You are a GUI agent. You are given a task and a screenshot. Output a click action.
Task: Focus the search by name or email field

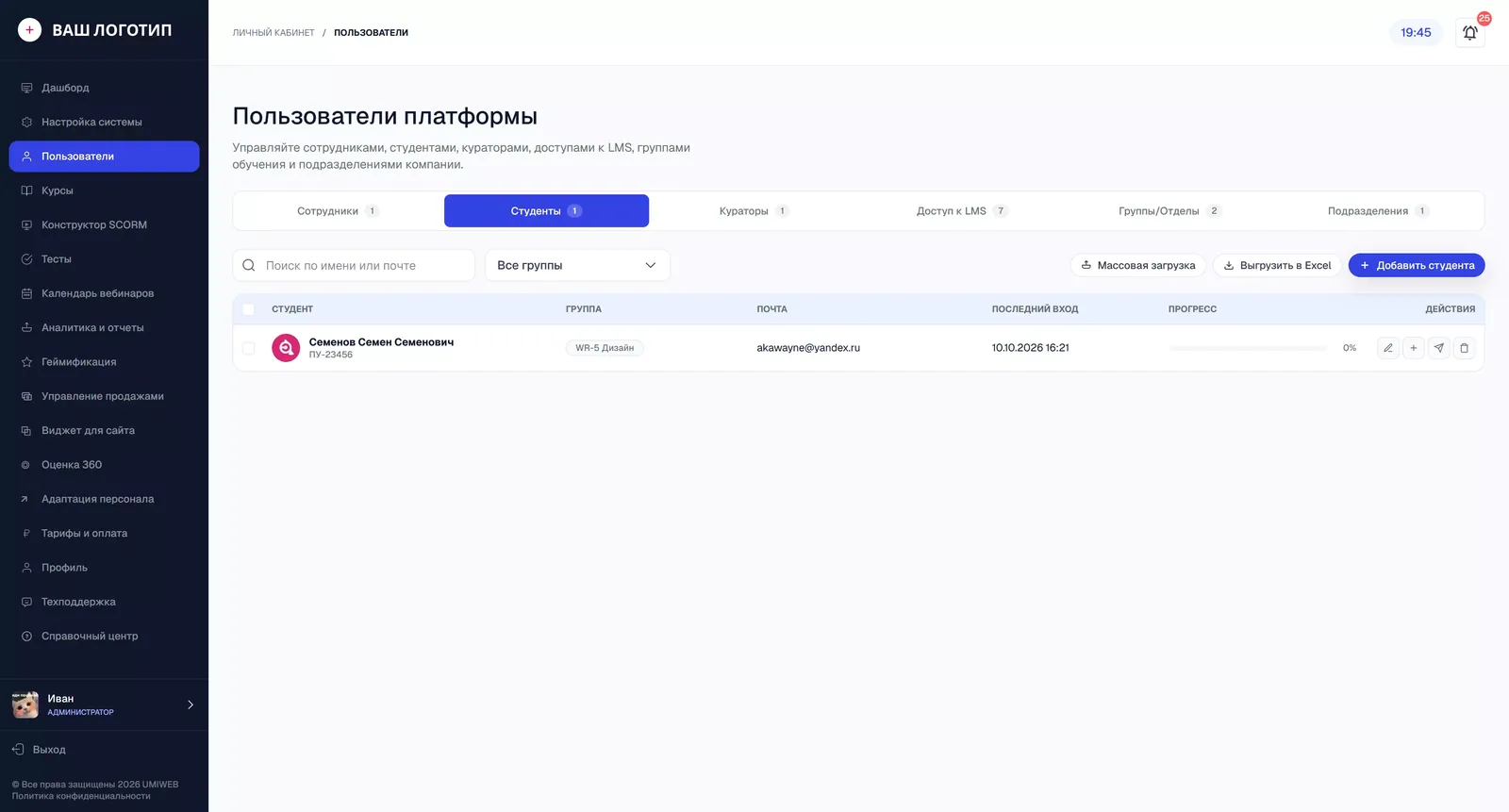(x=354, y=266)
